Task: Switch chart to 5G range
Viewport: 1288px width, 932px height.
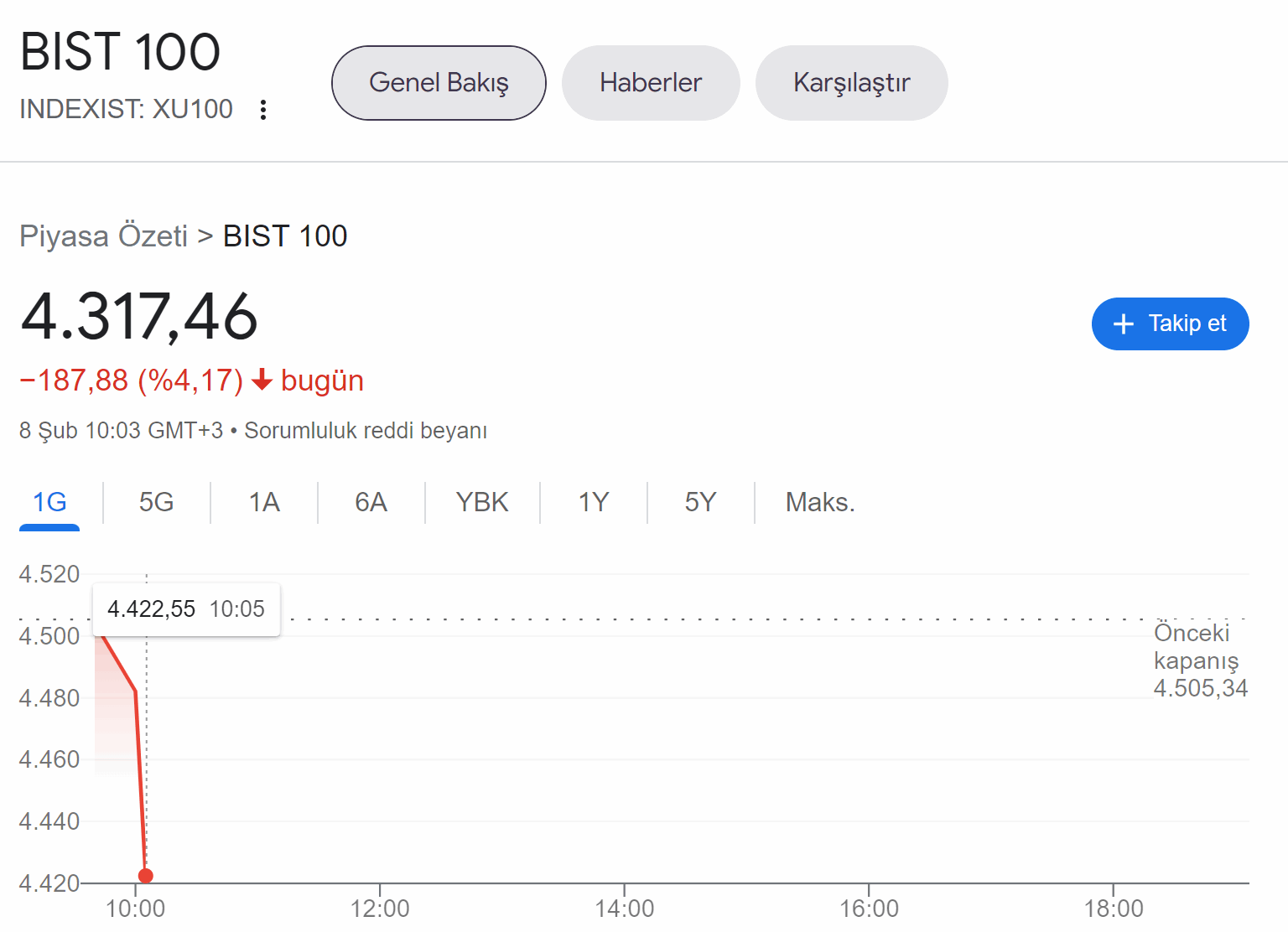Action: (156, 502)
